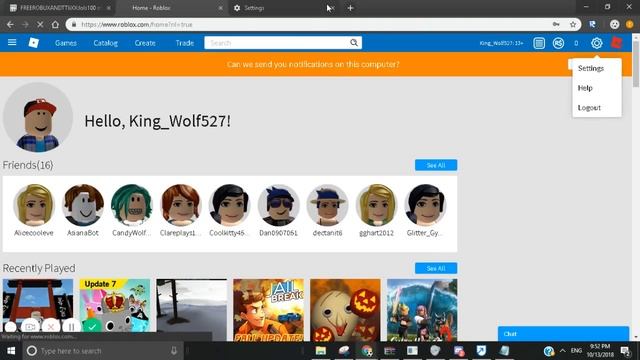
Task: Show hidden system tray icons
Action: click(563, 351)
